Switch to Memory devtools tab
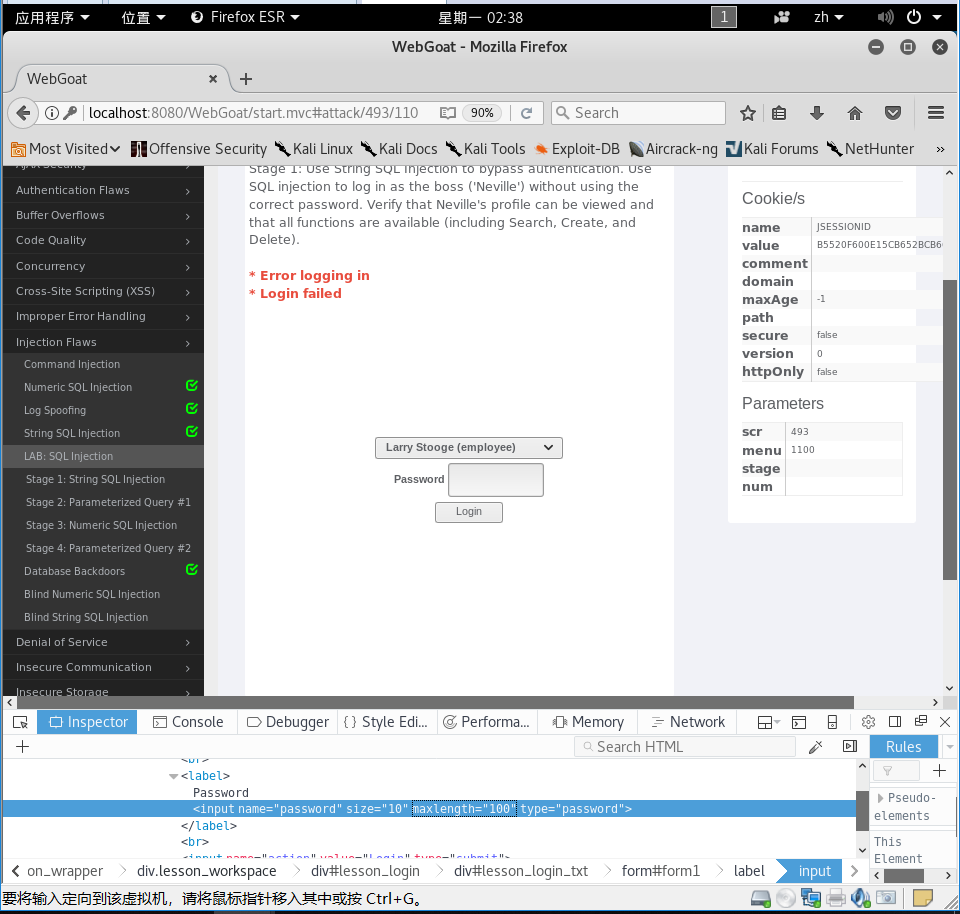 (588, 722)
